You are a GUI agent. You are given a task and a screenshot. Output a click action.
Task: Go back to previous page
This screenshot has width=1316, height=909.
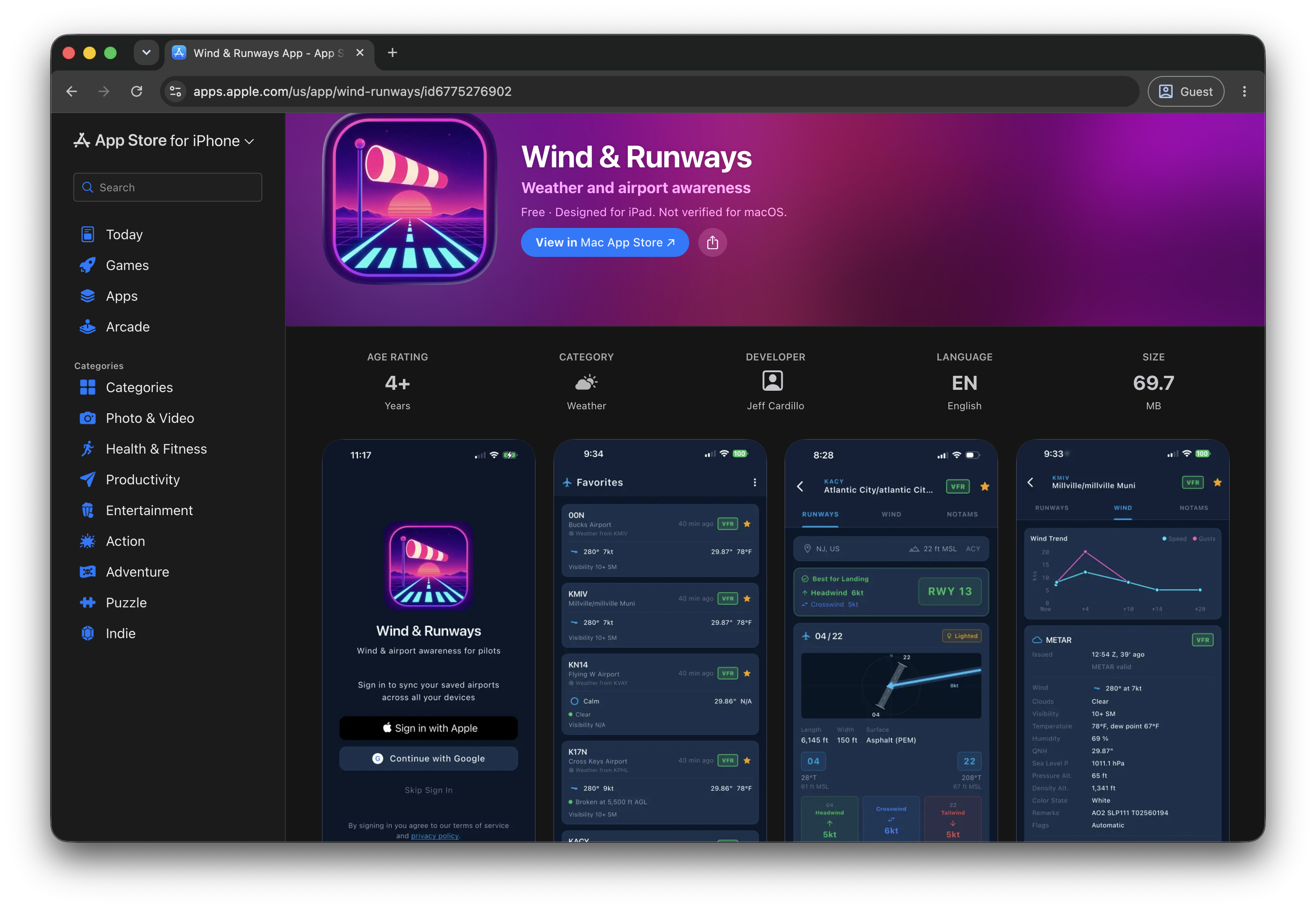coord(72,91)
